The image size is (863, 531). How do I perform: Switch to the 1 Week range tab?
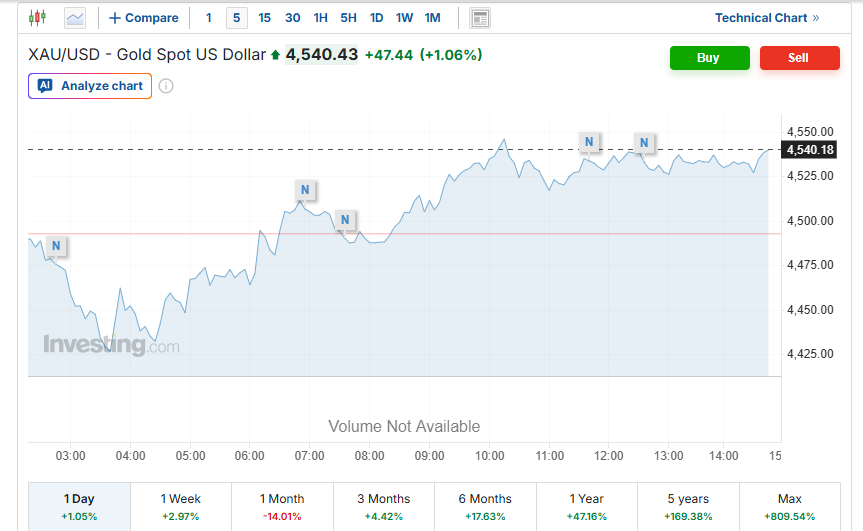[181, 505]
